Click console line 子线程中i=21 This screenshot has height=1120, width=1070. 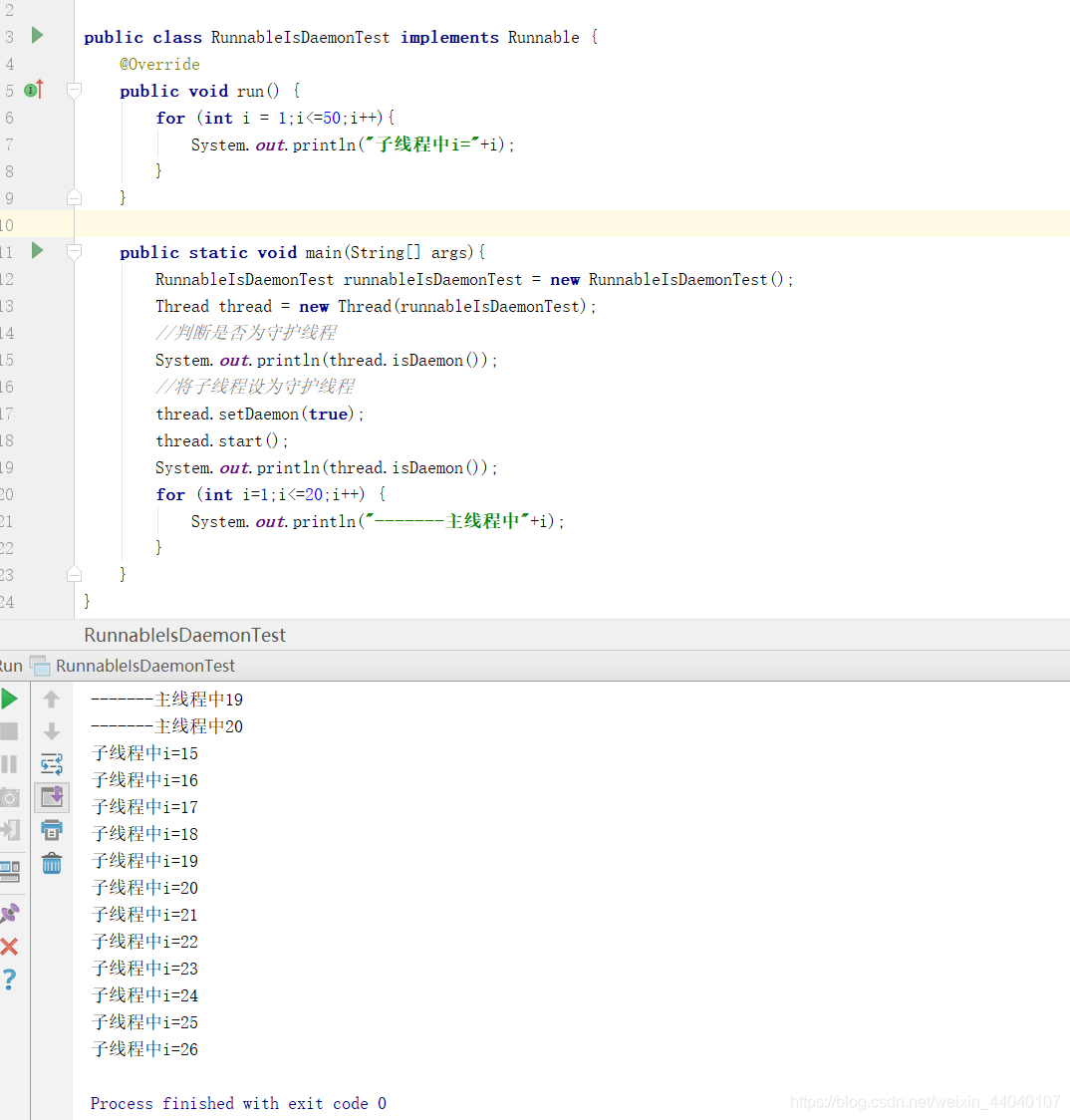tap(145, 915)
